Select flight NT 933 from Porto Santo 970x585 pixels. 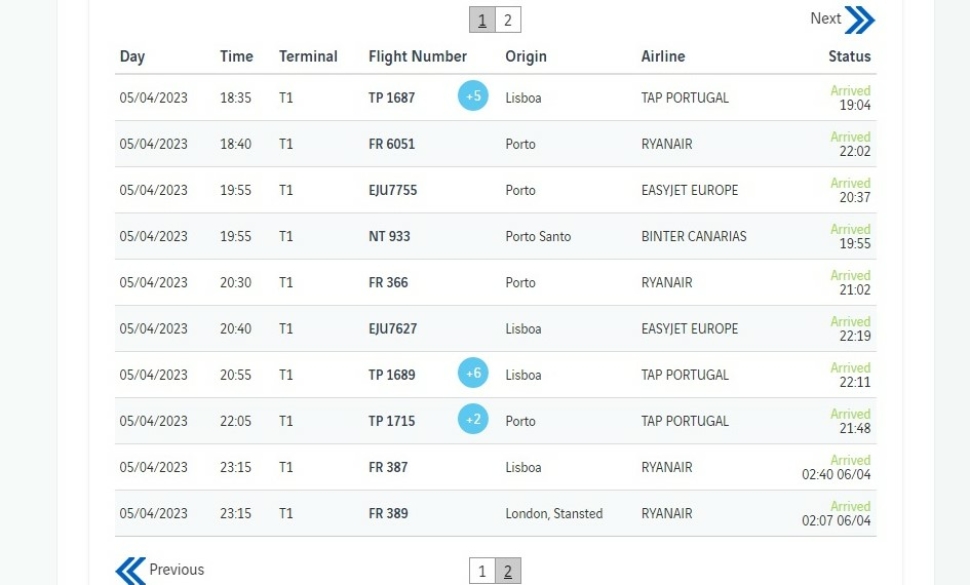(496, 236)
